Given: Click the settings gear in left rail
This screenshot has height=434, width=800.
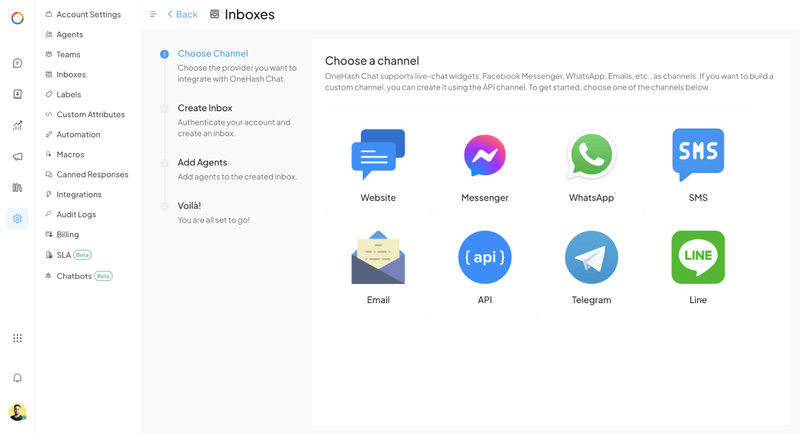Looking at the screenshot, I should click(x=17, y=218).
